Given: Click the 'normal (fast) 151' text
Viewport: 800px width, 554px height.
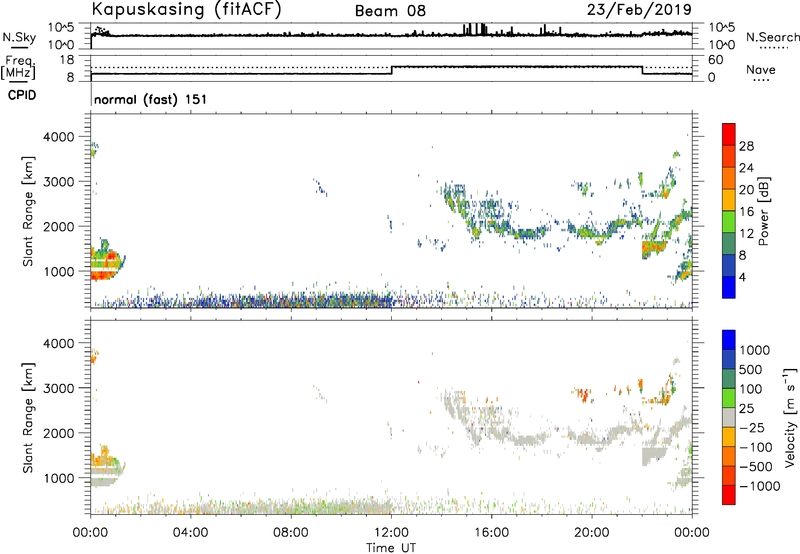Looking at the screenshot, I should pyautogui.click(x=151, y=99).
